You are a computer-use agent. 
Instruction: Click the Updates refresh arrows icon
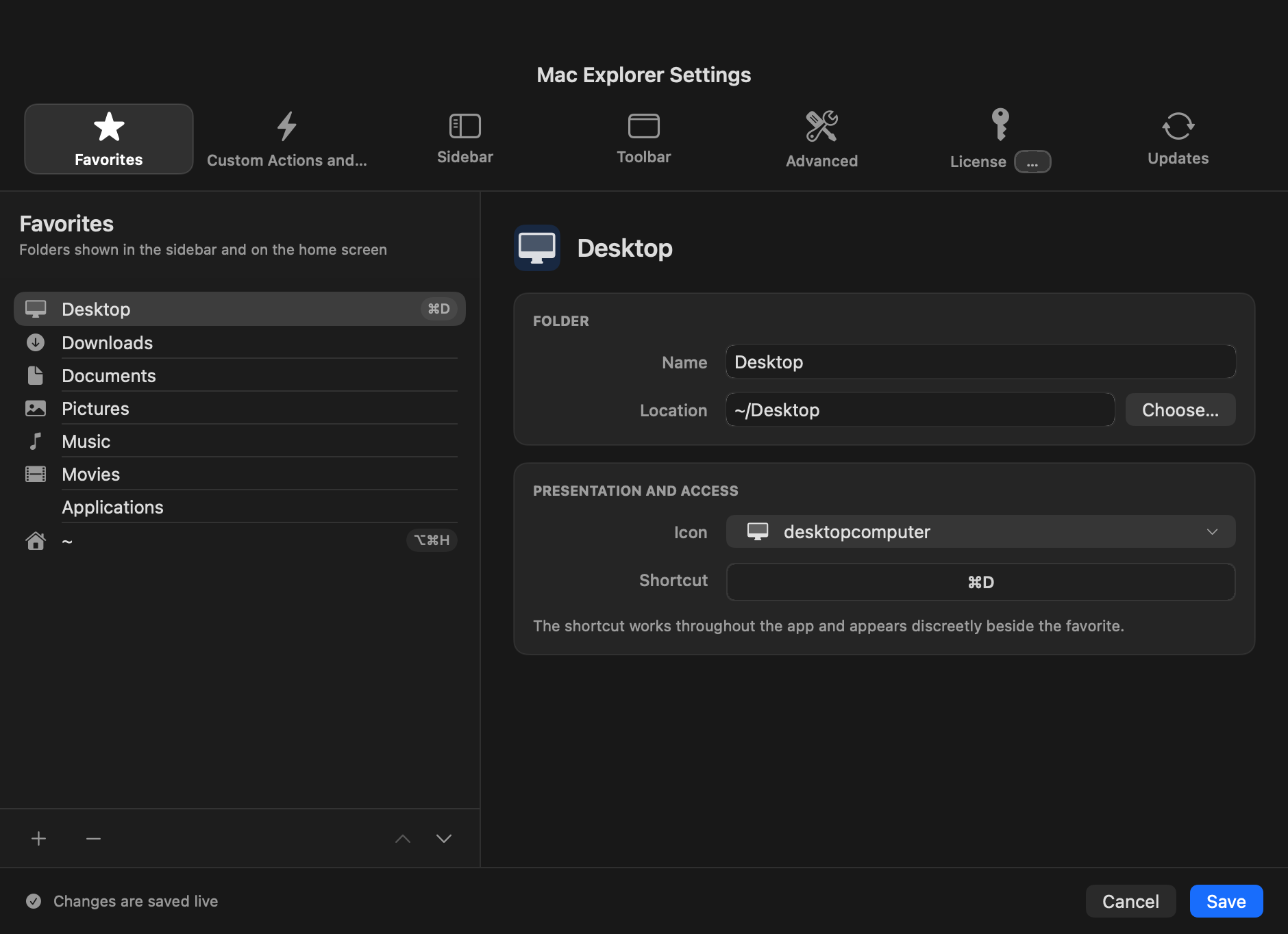point(1178,127)
